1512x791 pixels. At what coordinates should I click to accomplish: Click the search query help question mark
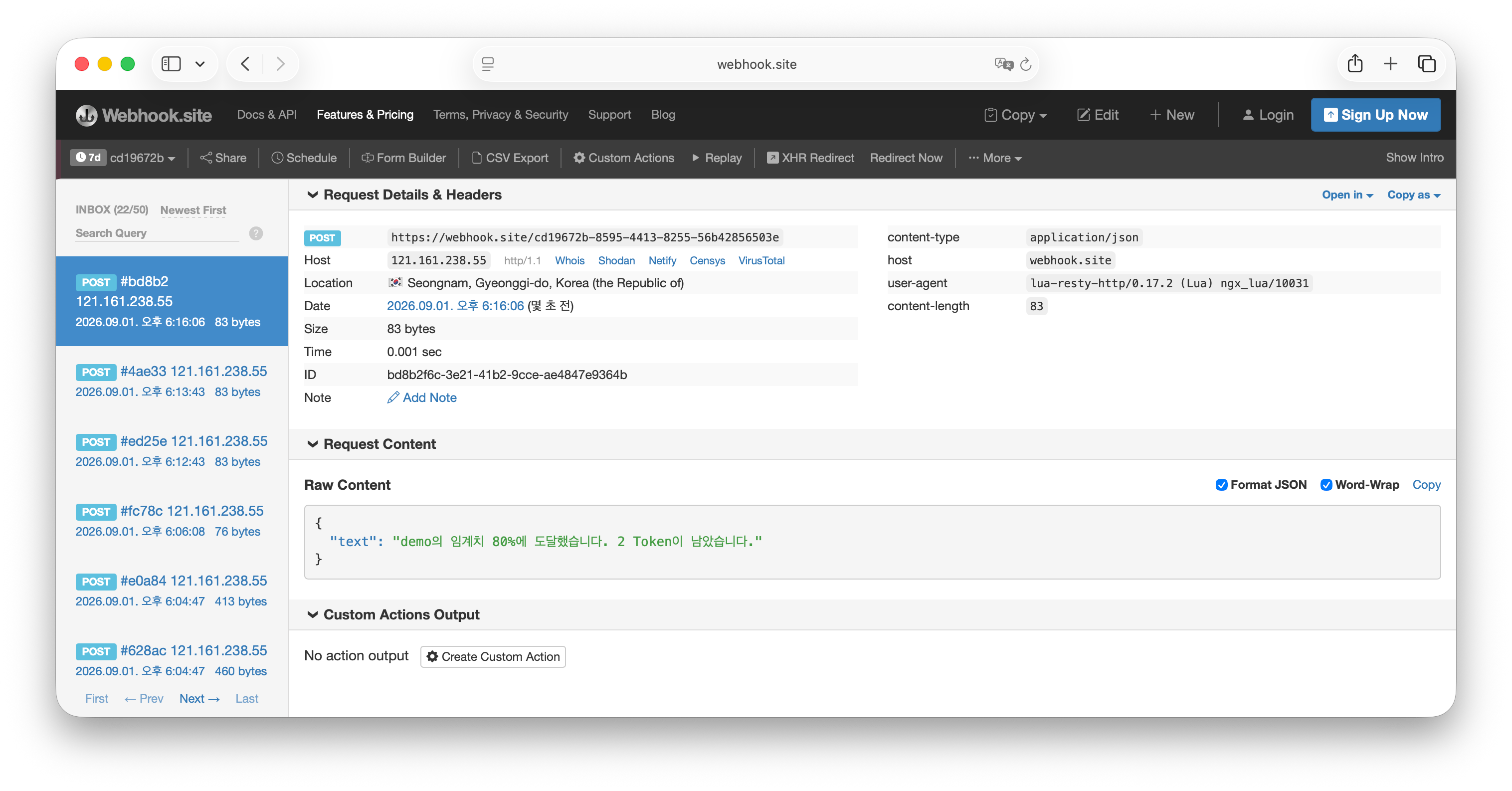point(256,233)
